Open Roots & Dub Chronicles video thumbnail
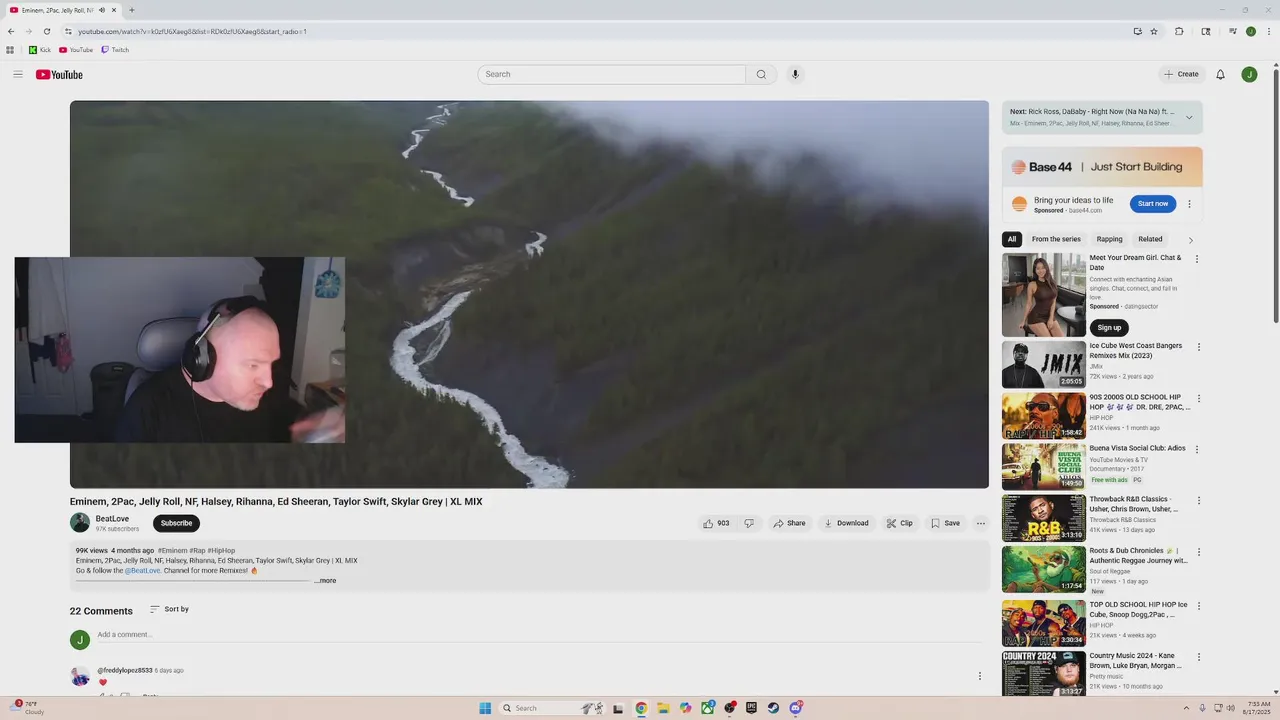Image resolution: width=1280 pixels, height=720 pixels. (1044, 569)
